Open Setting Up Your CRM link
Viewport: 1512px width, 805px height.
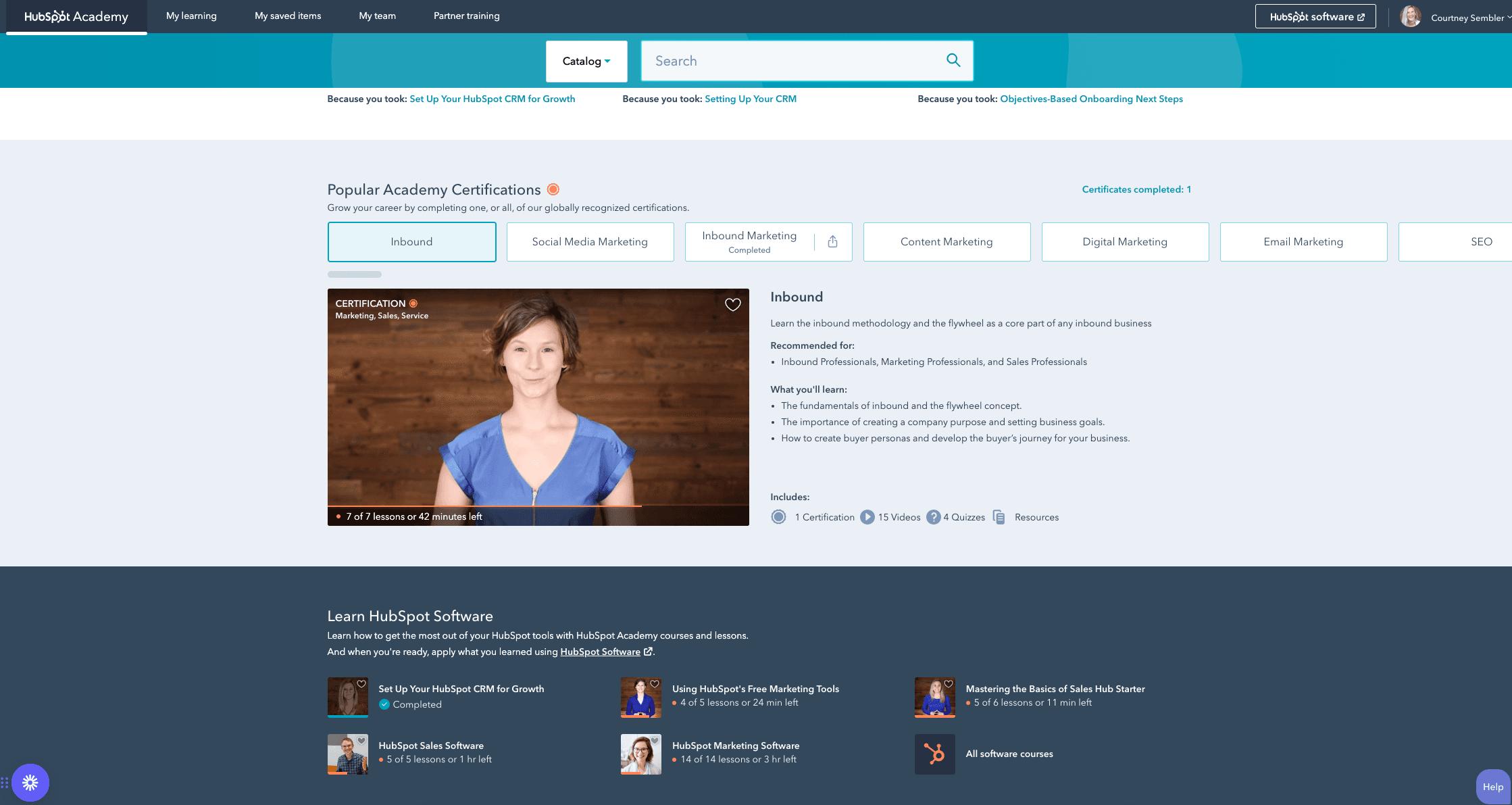click(x=751, y=99)
